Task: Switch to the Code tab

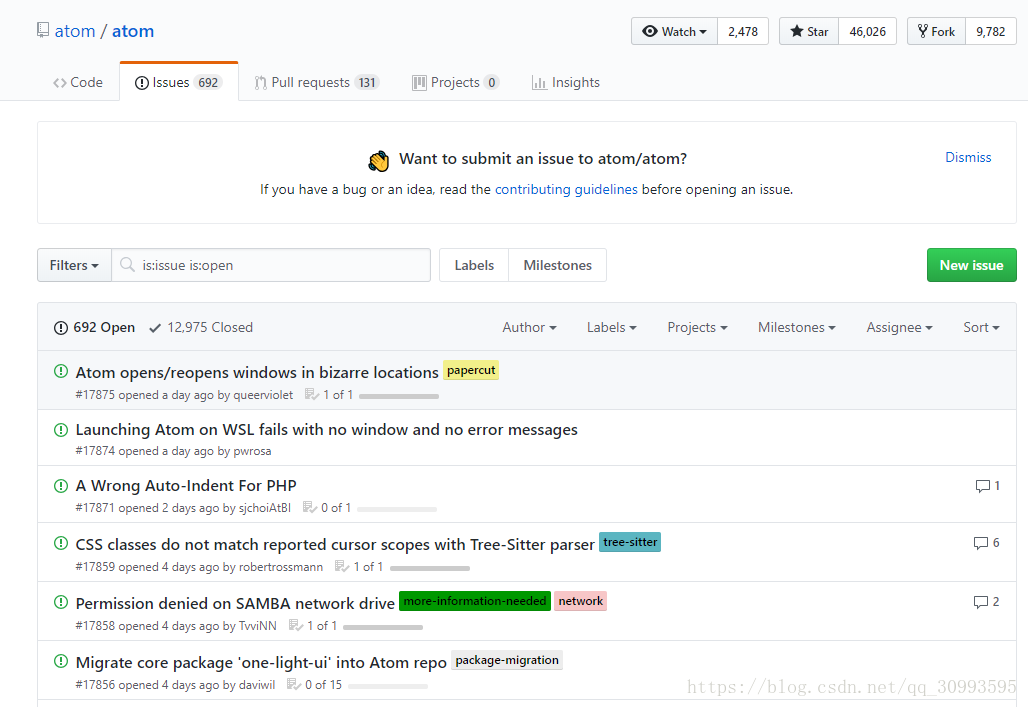Action: click(x=78, y=83)
